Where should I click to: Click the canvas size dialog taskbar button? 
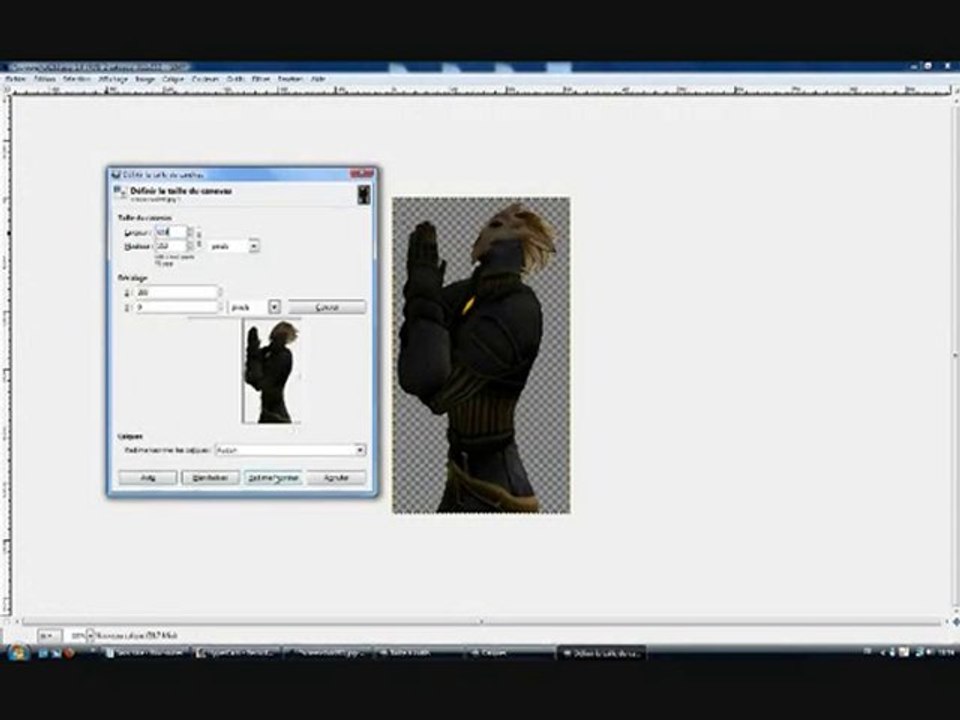coord(601,654)
